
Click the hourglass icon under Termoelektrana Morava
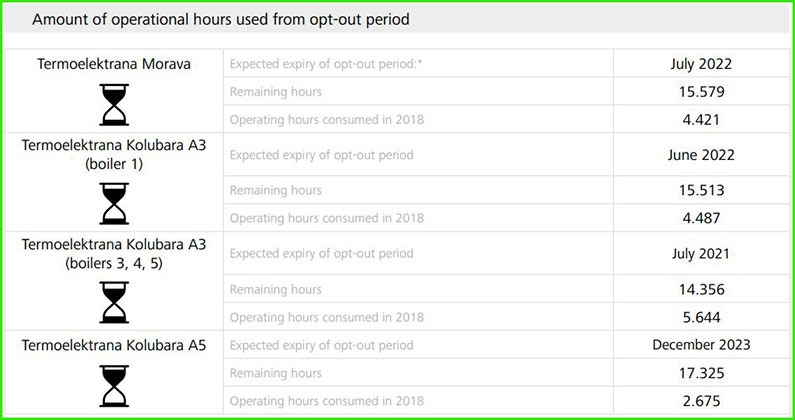114,103
